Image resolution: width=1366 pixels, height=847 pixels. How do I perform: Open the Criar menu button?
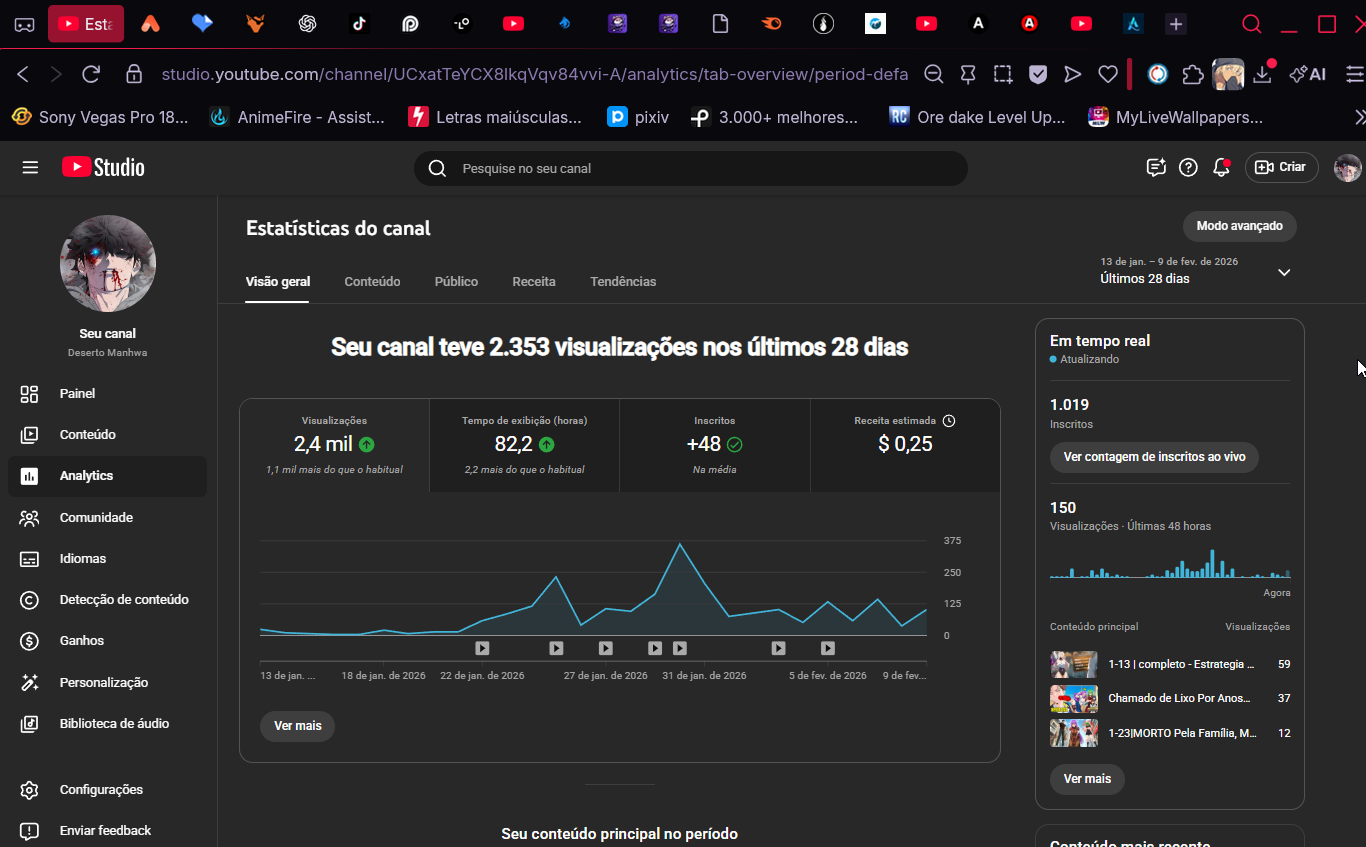(x=1281, y=168)
